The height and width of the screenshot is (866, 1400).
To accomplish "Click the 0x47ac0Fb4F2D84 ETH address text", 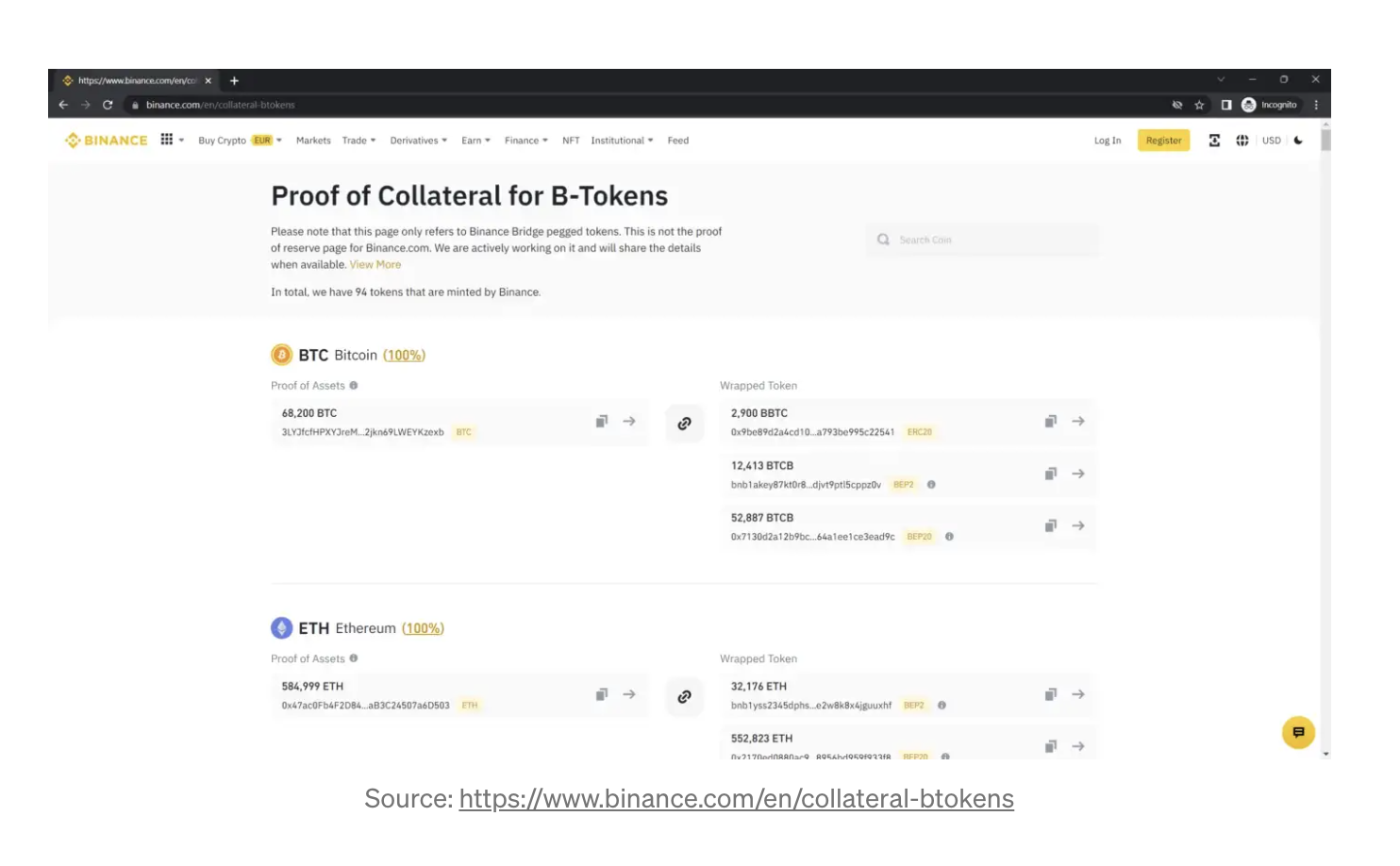I will 366,706.
